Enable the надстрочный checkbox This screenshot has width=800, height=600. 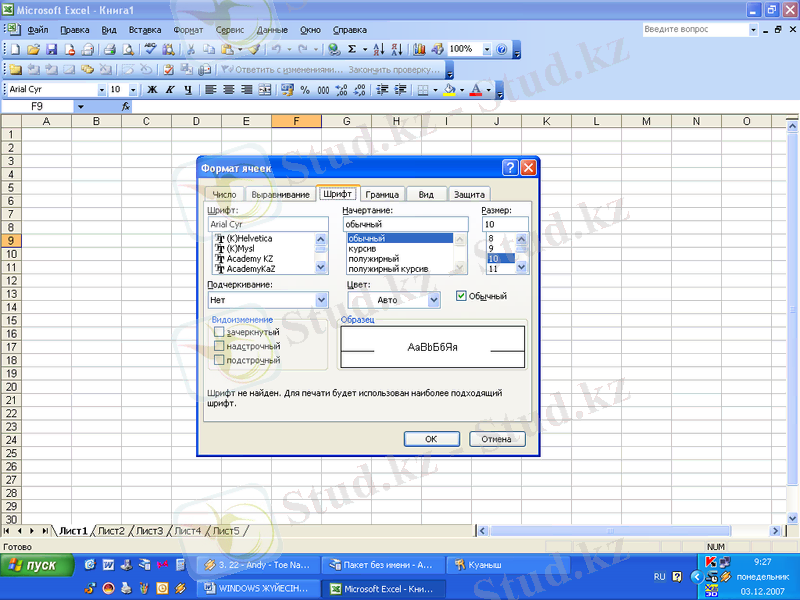point(219,346)
